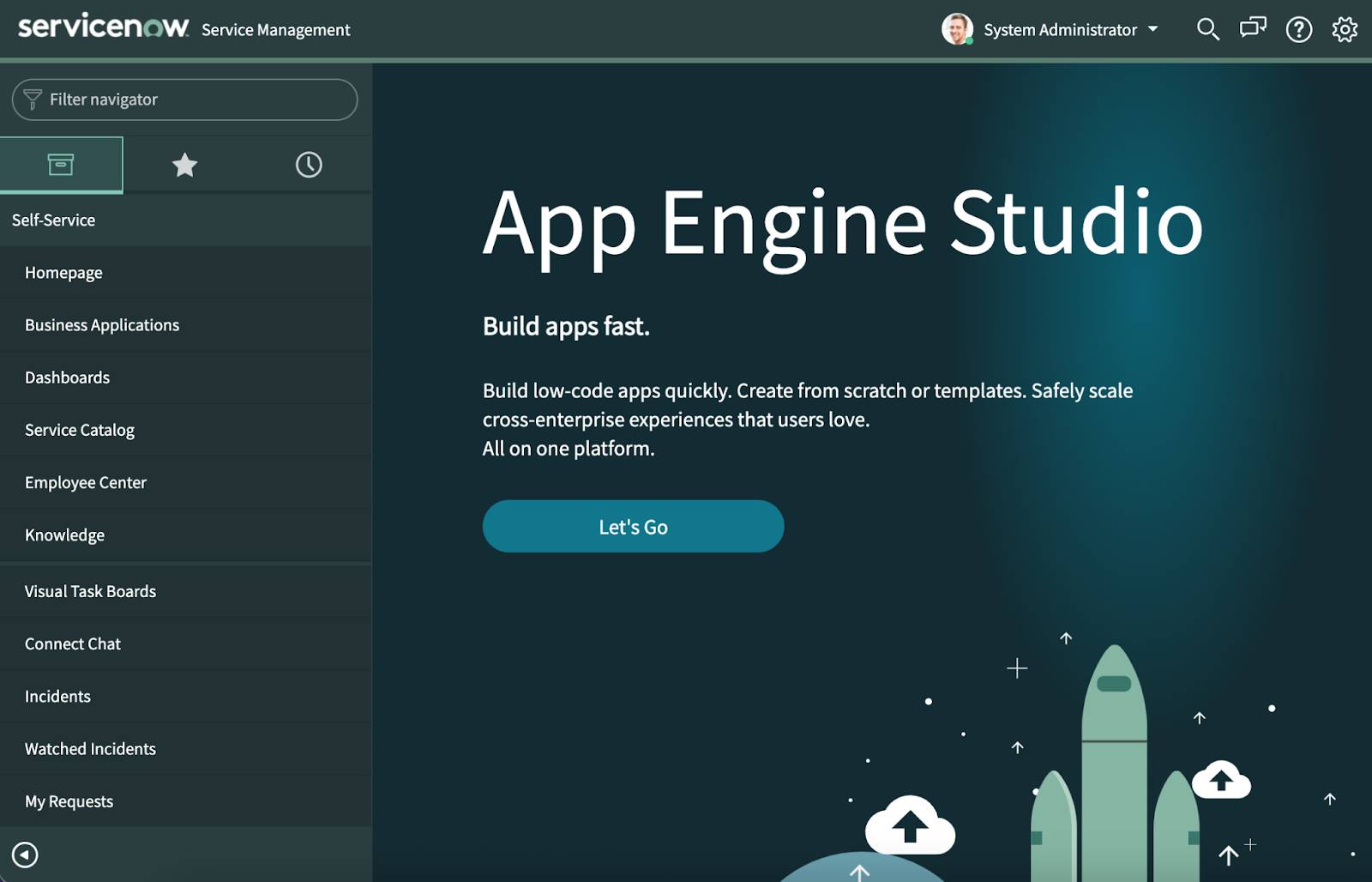The width and height of the screenshot is (1372, 882).
Task: Click the ServiceNow logo
Action: coord(103,27)
